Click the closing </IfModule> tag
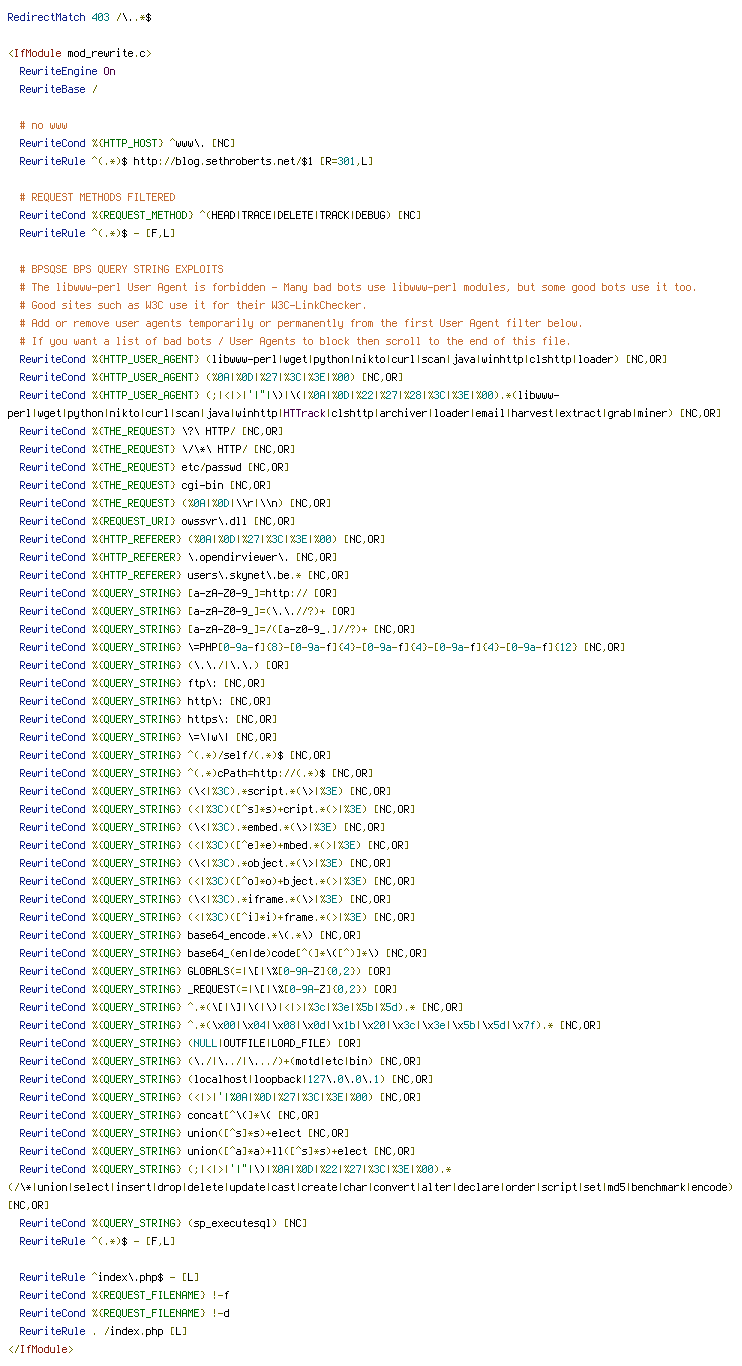 click(40, 1349)
